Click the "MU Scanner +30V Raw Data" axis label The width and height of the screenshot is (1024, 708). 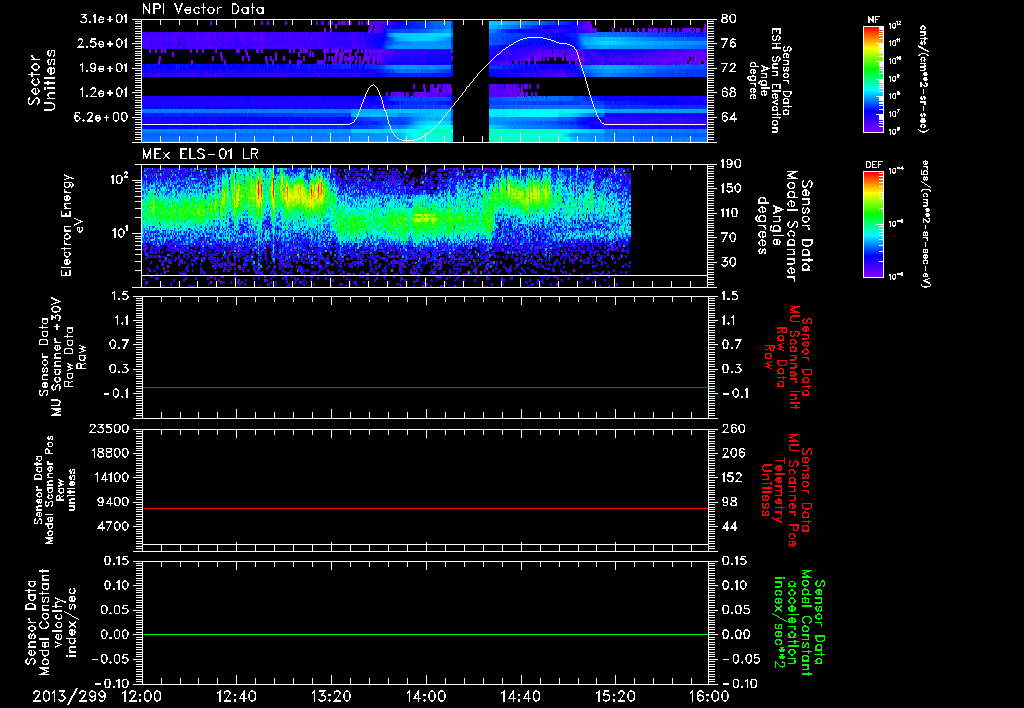[63, 357]
